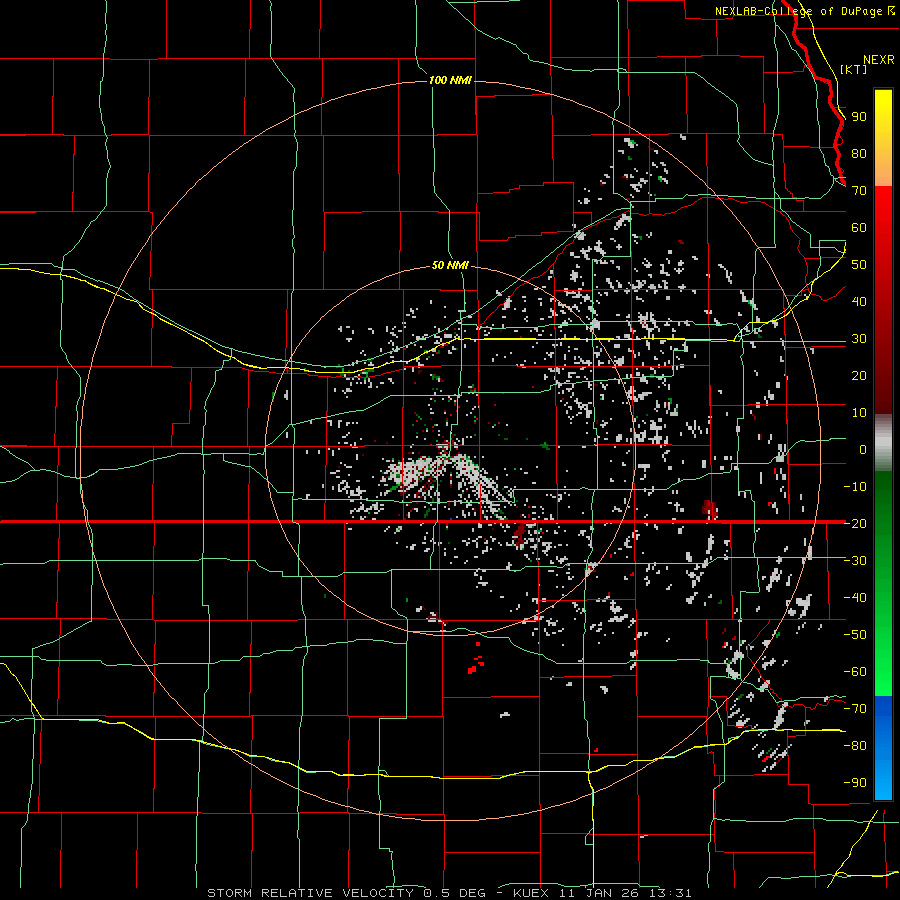Click the -80 value on the velocity scale
Image resolution: width=900 pixels, height=900 pixels.
click(855, 746)
